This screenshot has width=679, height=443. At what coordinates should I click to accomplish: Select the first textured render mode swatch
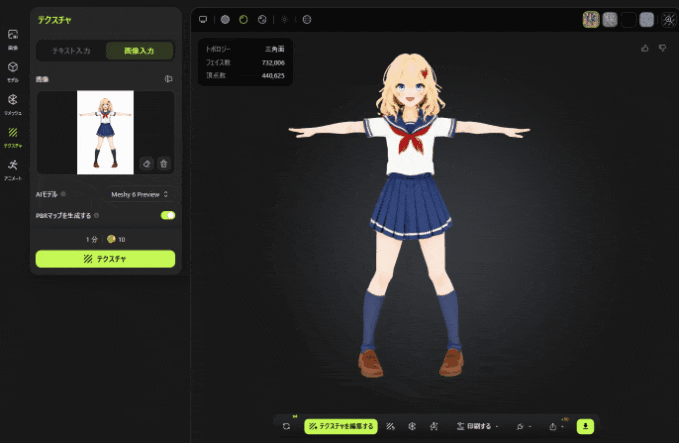[x=591, y=19]
